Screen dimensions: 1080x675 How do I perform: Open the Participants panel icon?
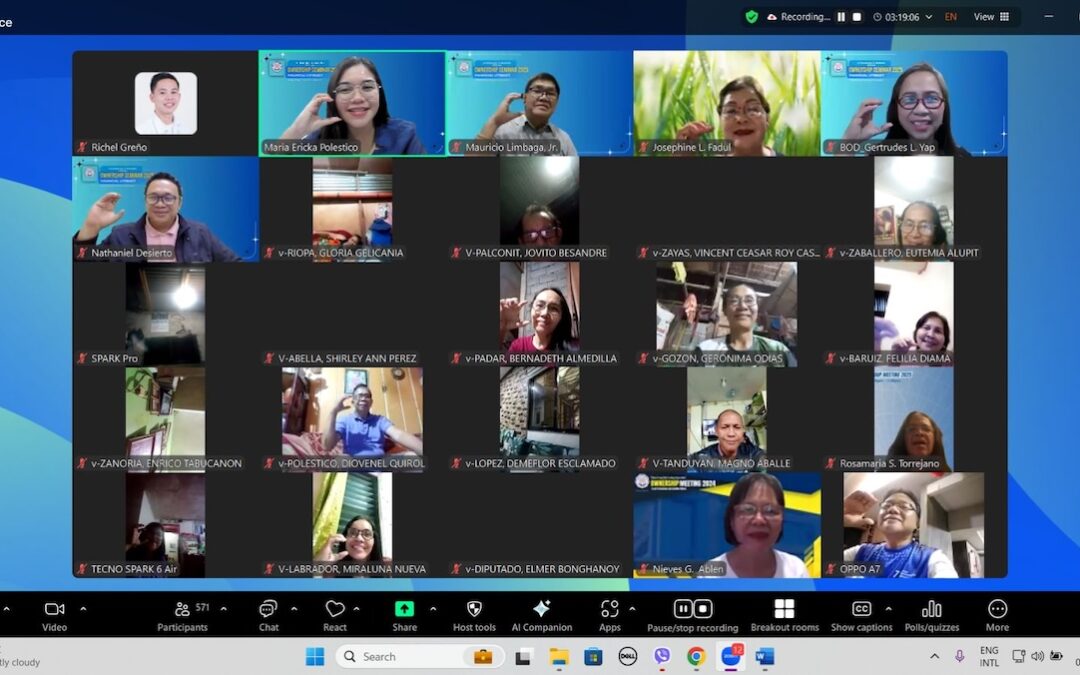pyautogui.click(x=182, y=609)
